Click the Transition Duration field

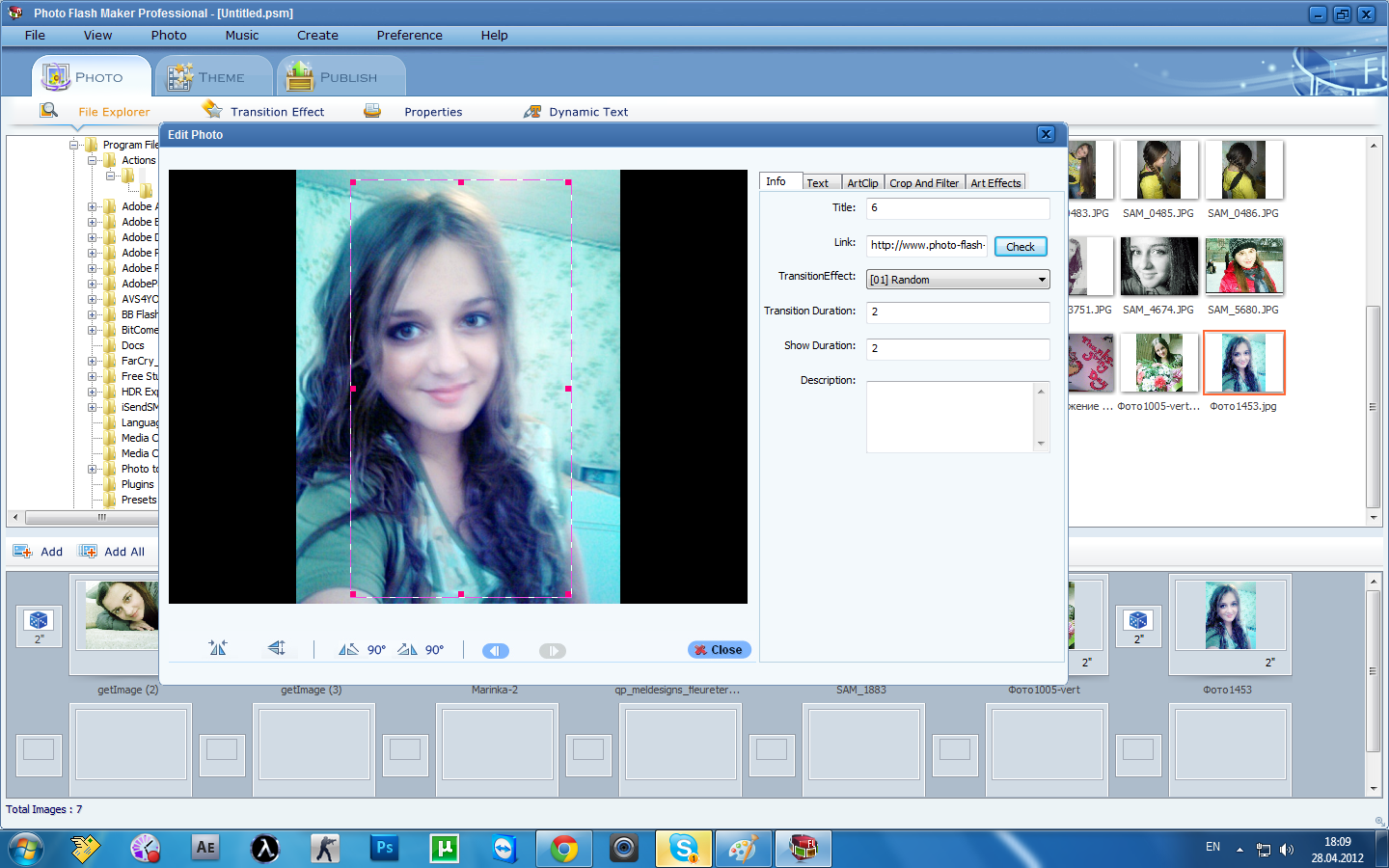pos(958,312)
